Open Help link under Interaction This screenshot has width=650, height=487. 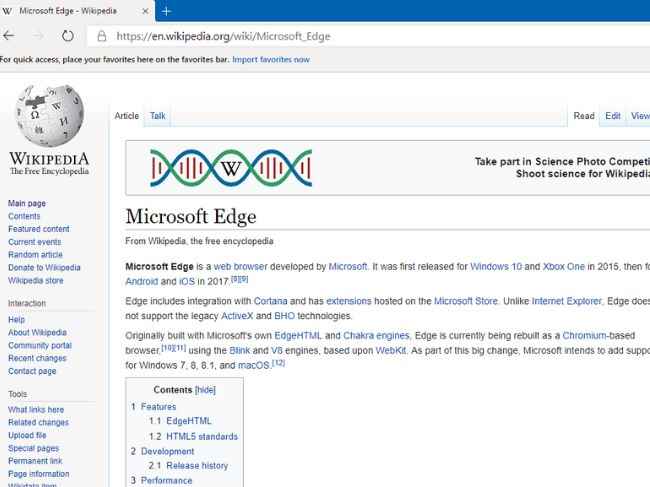(x=17, y=320)
